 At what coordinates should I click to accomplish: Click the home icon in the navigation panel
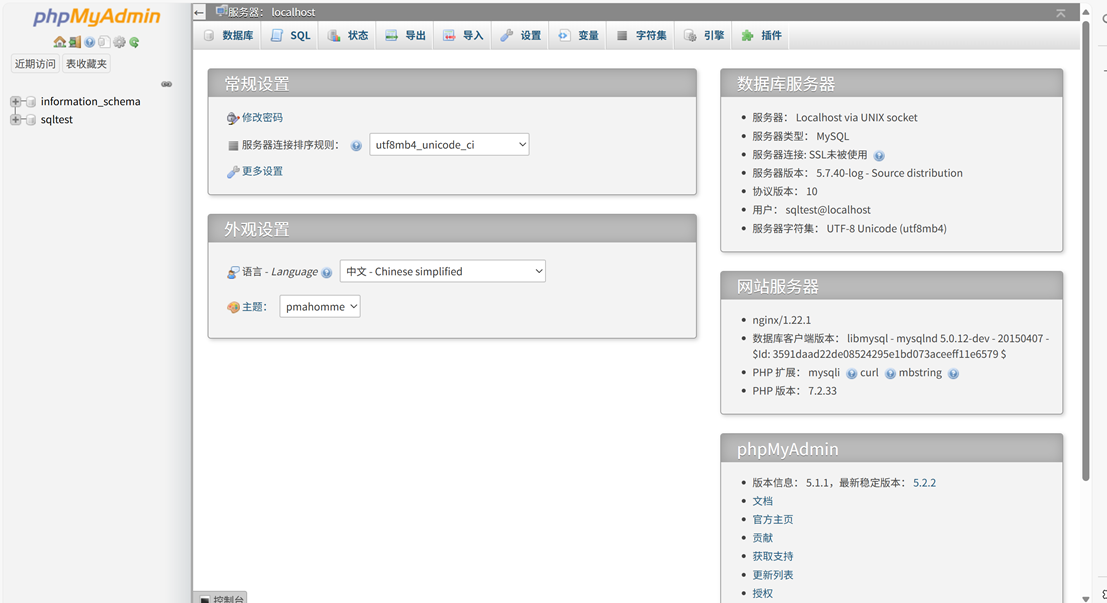pyautogui.click(x=59, y=42)
